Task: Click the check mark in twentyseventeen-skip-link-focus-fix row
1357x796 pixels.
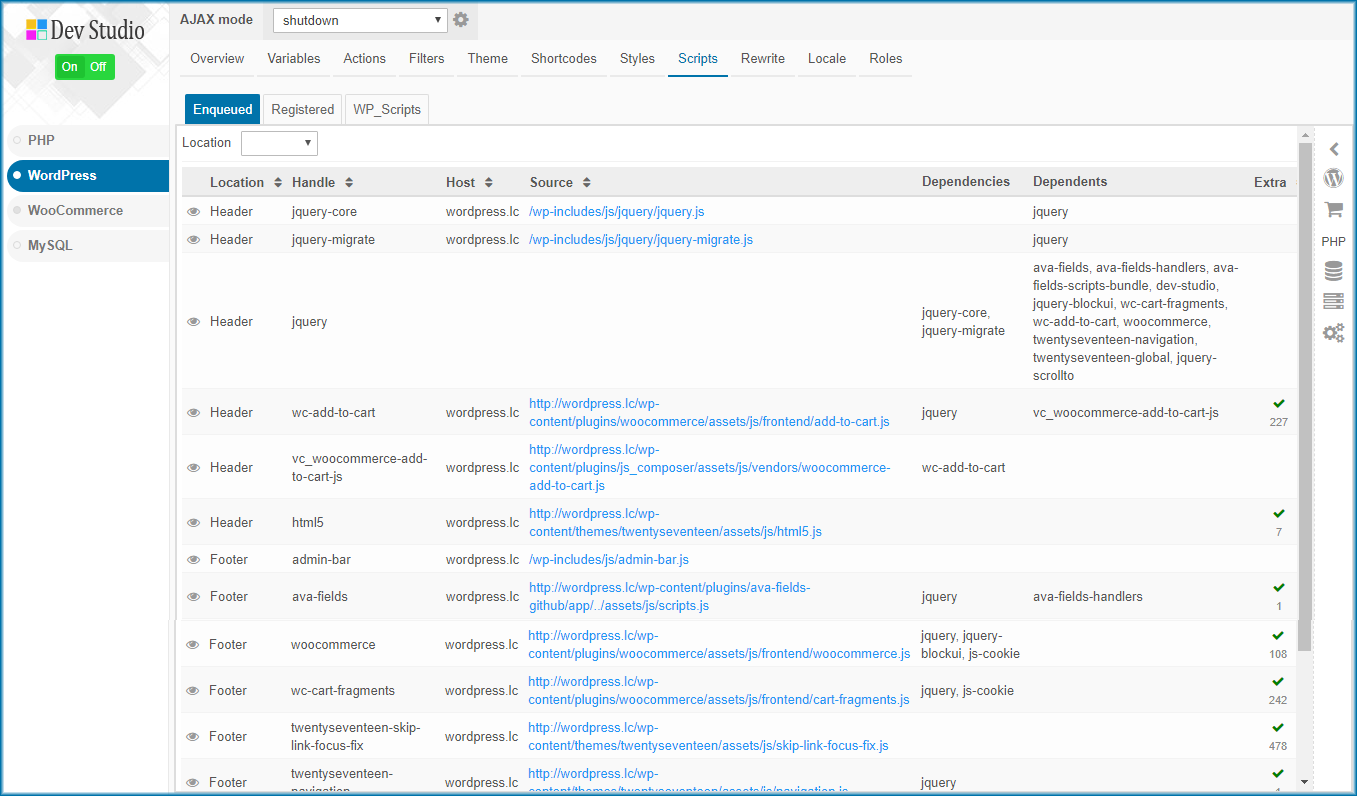Action: pyautogui.click(x=1277, y=727)
